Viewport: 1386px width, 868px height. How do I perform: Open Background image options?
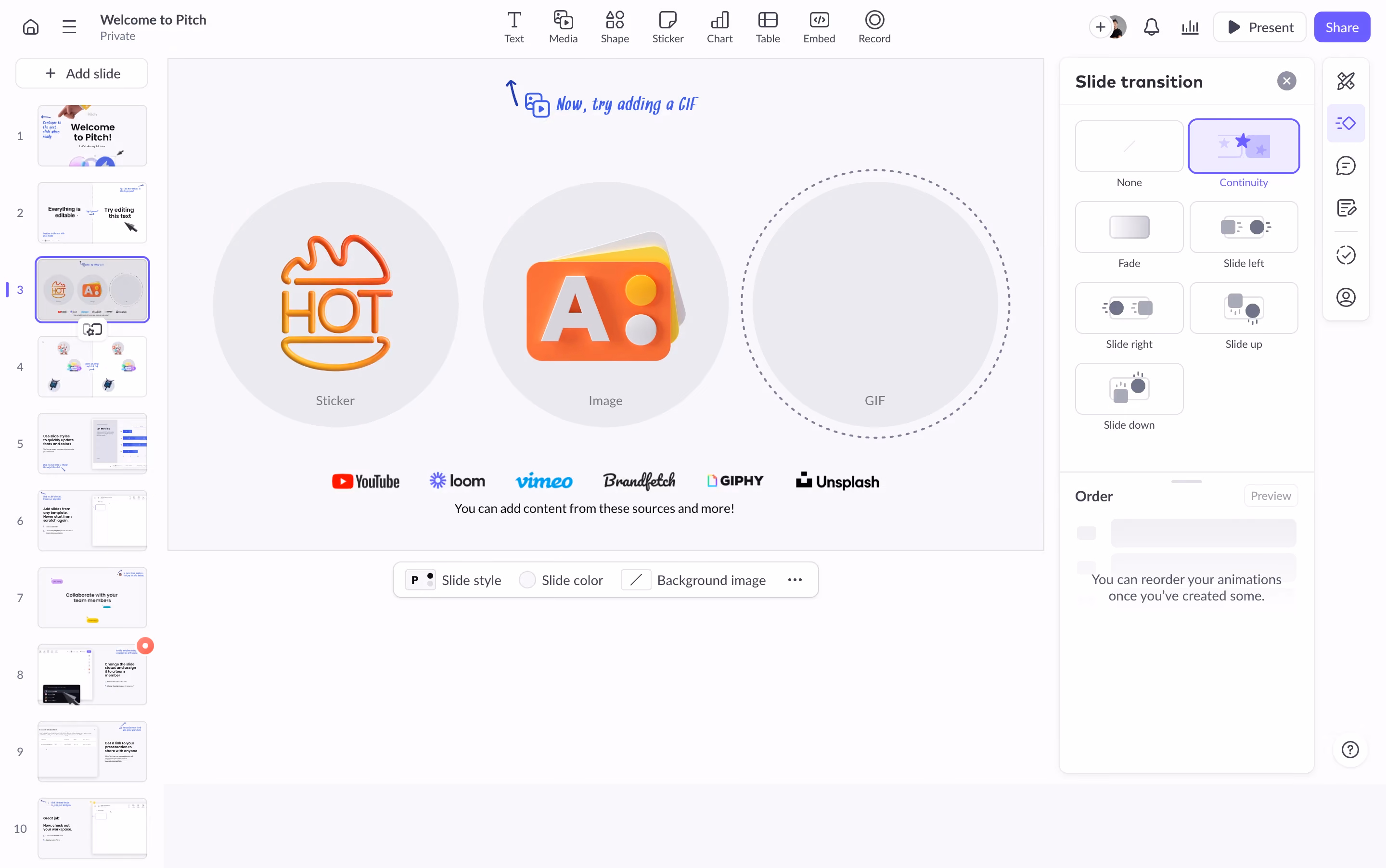(693, 580)
